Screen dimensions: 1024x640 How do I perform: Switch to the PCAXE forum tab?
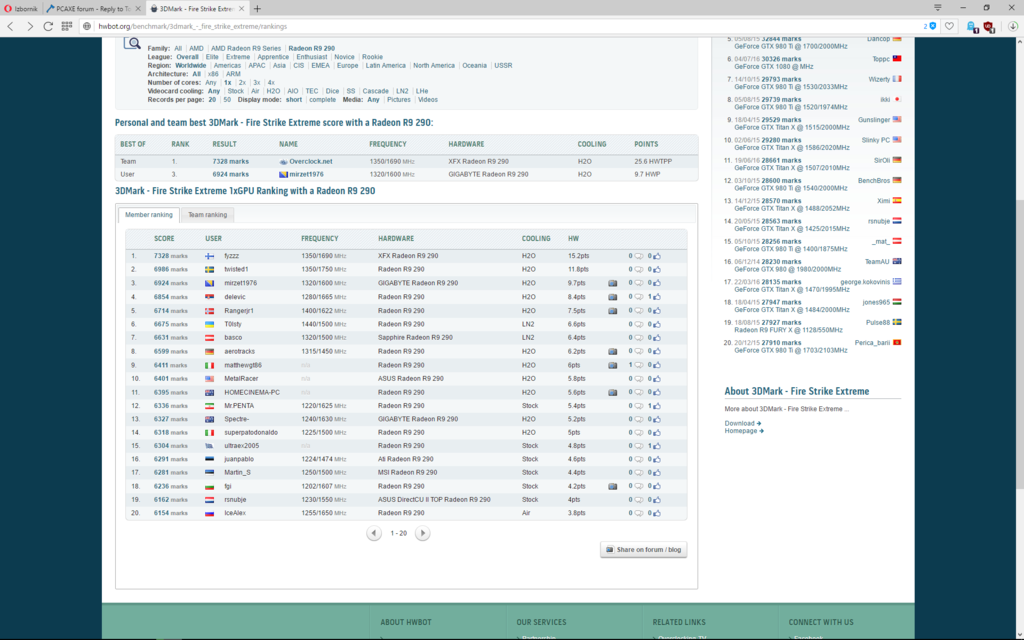click(x=94, y=8)
